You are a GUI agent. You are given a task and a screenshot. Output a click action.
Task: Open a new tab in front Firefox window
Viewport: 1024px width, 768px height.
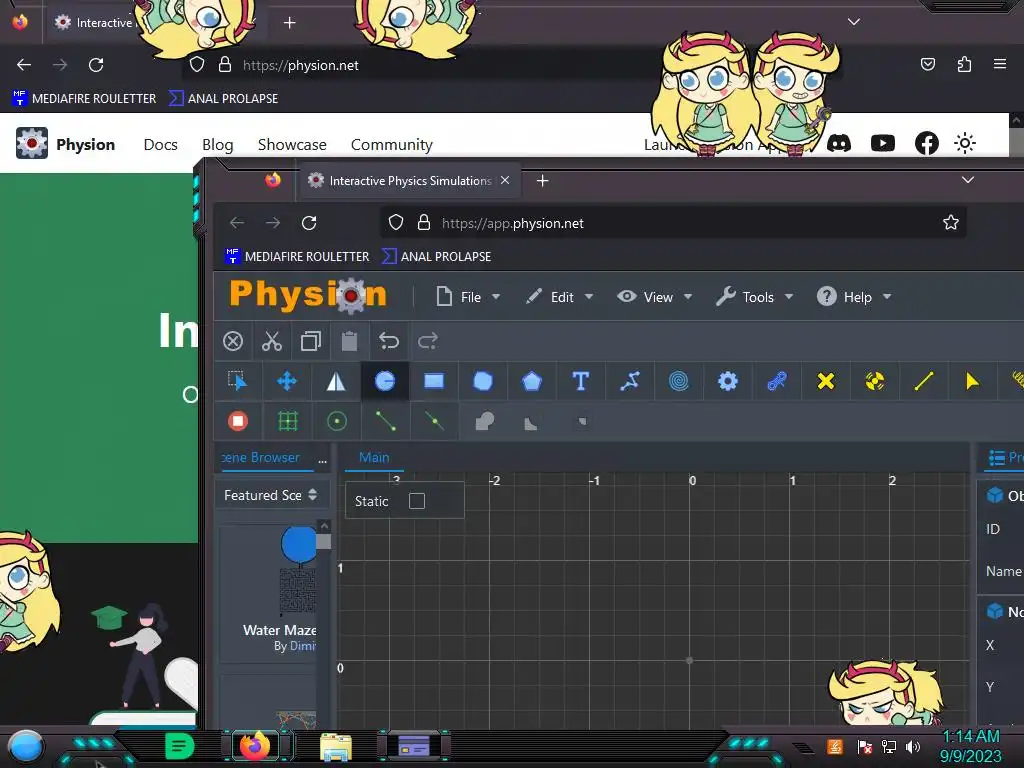point(542,180)
